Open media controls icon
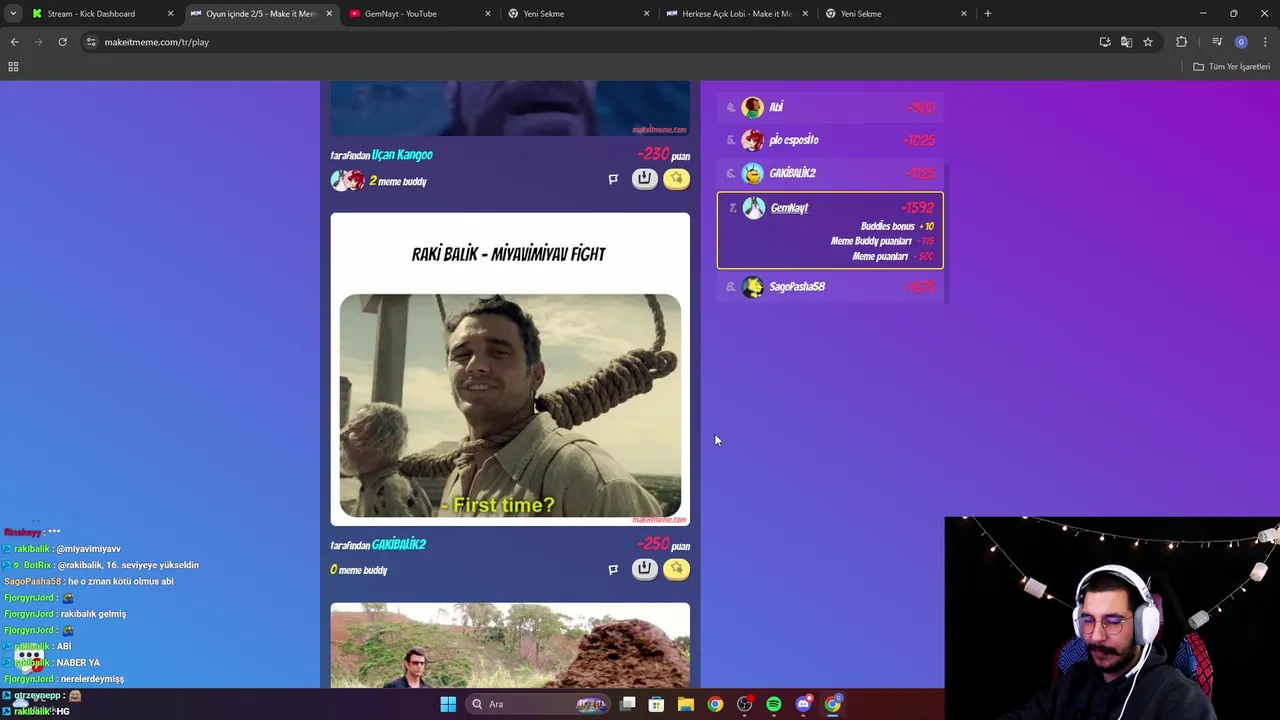 [1217, 42]
